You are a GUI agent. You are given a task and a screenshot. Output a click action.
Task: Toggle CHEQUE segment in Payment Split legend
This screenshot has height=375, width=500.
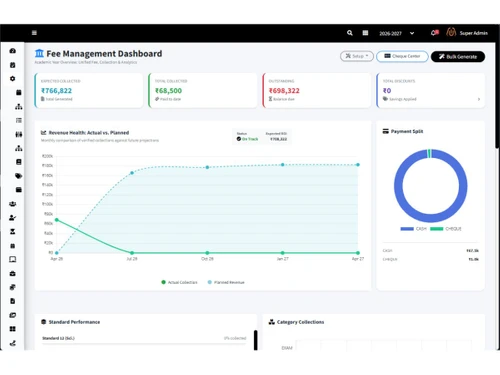pyautogui.click(x=446, y=229)
